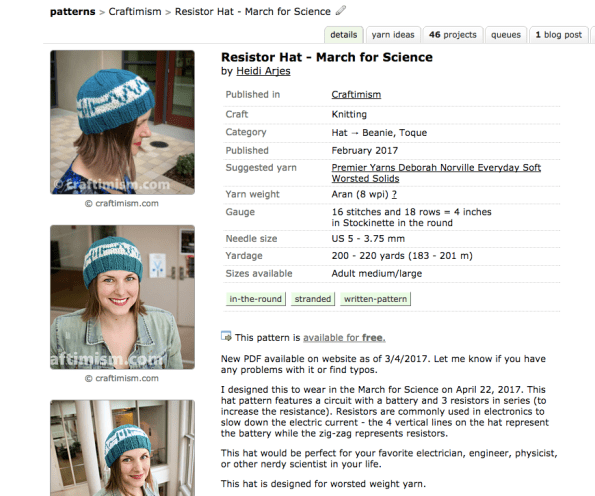Open the 1 blog post tab
This screenshot has width=595, height=496.
558,35
